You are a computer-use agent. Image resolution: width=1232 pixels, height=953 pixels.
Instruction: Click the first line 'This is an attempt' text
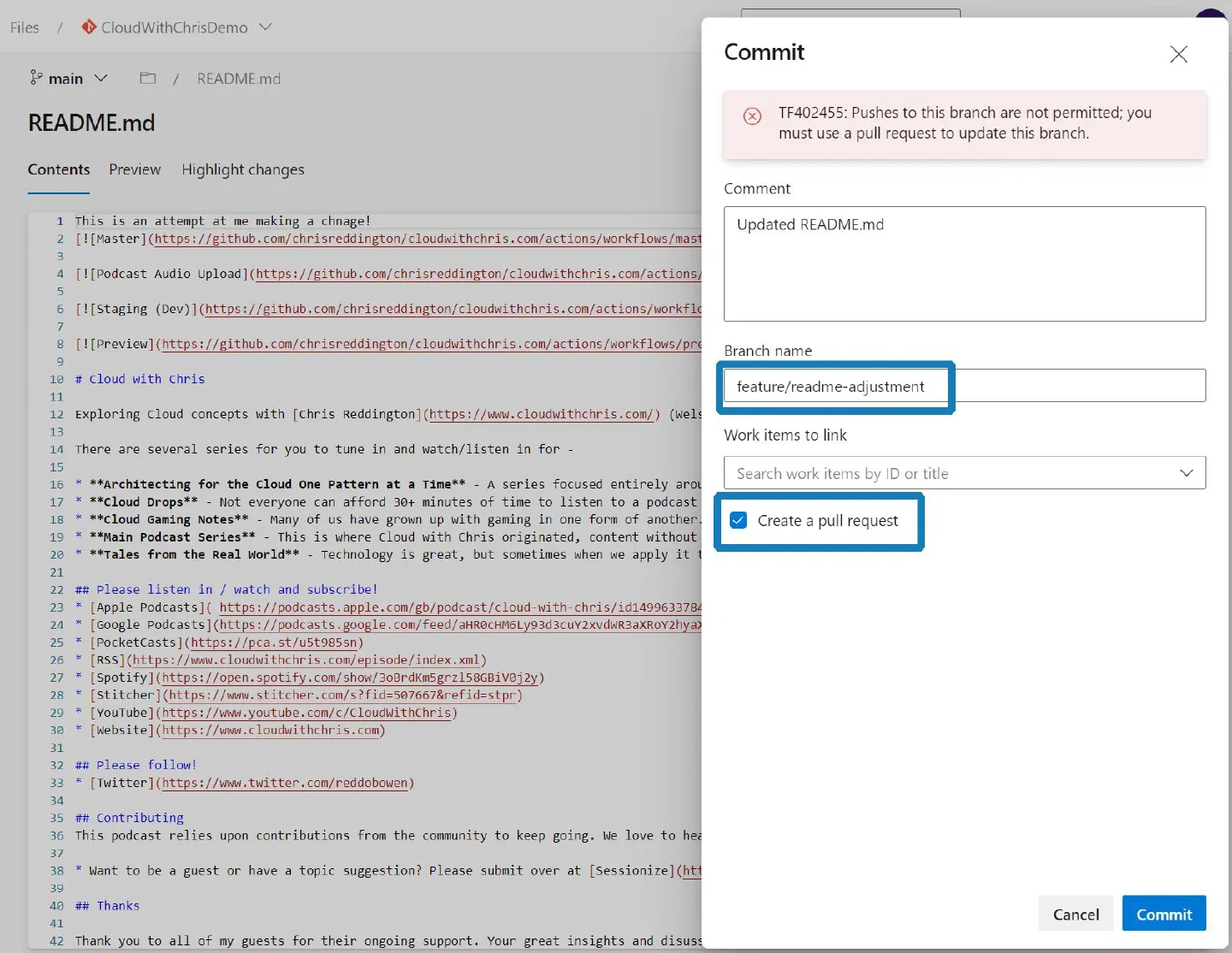tap(222, 221)
